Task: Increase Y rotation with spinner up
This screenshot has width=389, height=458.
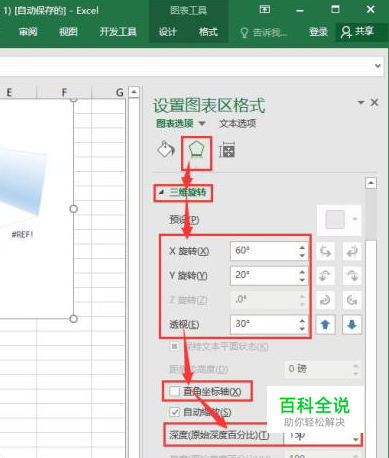Action: [302, 272]
